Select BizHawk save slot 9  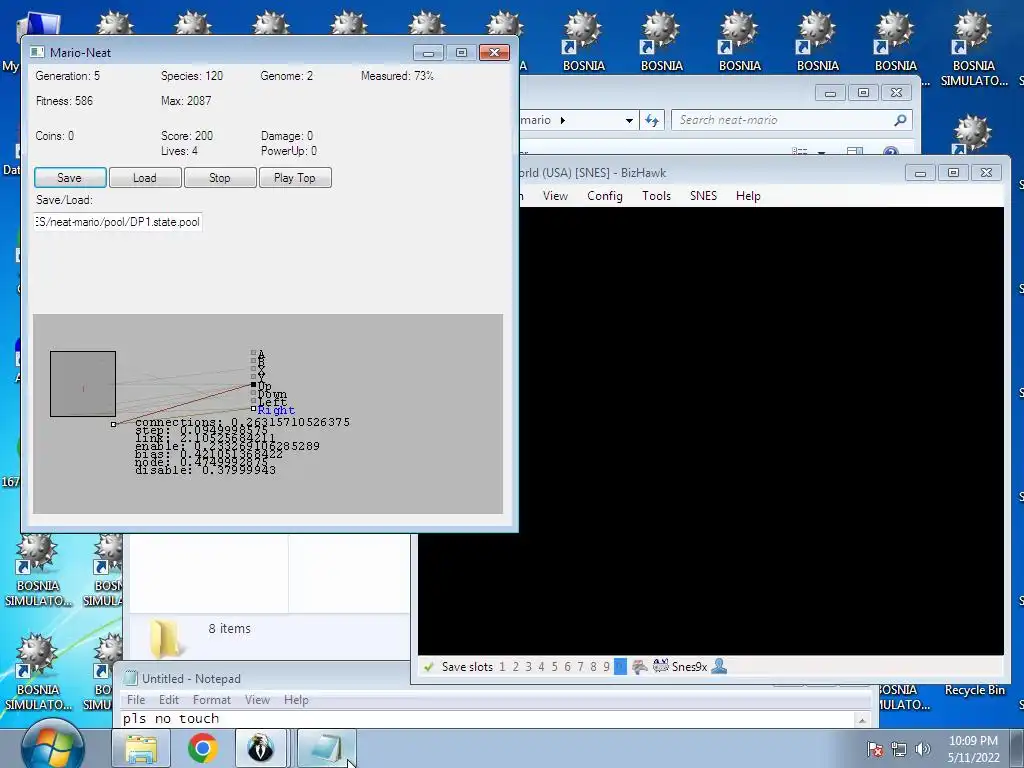click(607, 667)
